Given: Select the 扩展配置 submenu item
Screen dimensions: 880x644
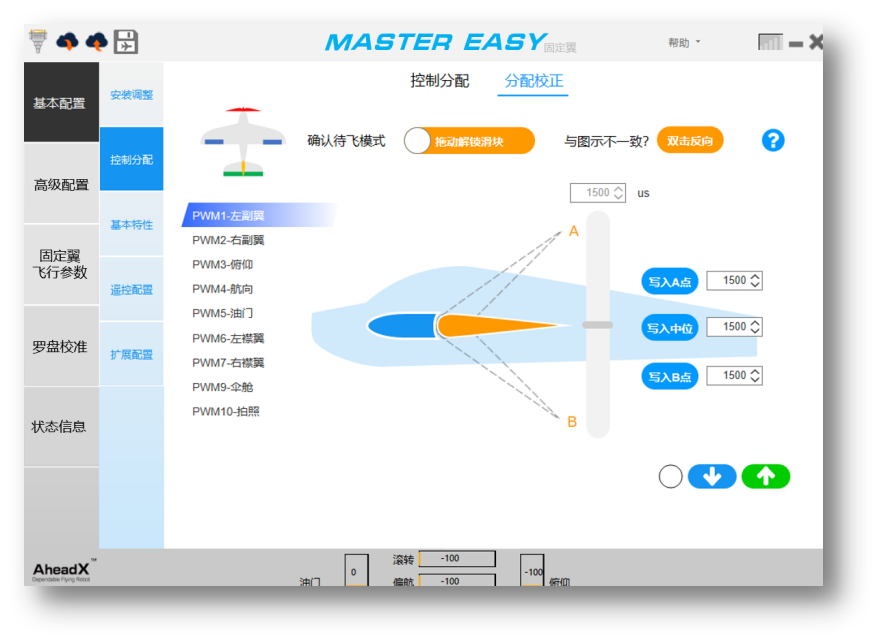Looking at the screenshot, I should pyautogui.click(x=131, y=354).
